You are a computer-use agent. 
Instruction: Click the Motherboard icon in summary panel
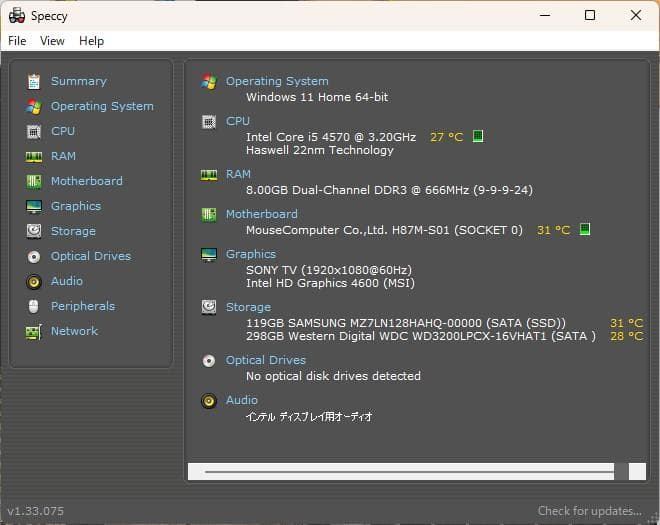[x=209, y=215]
